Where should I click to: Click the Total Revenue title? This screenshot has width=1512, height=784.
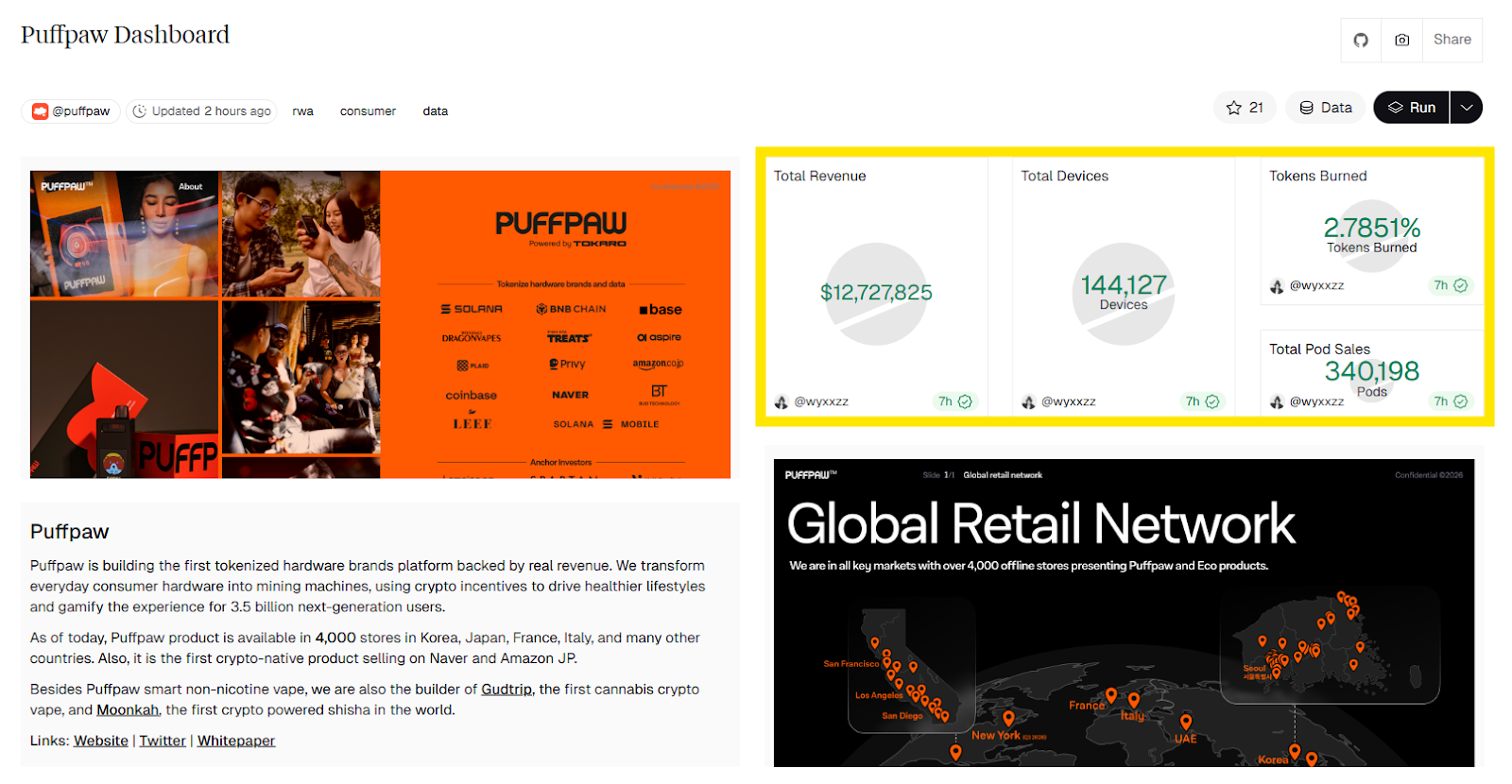tap(819, 176)
